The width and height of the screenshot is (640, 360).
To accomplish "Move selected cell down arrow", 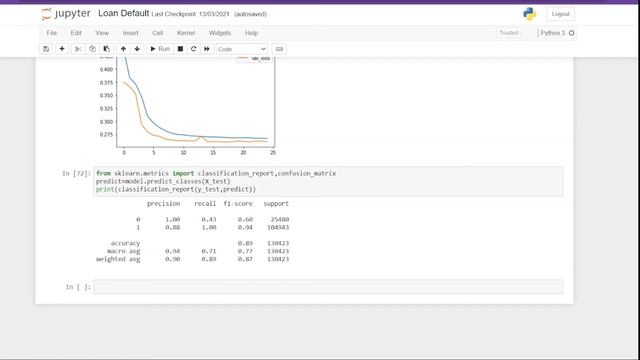I will tap(137, 49).
